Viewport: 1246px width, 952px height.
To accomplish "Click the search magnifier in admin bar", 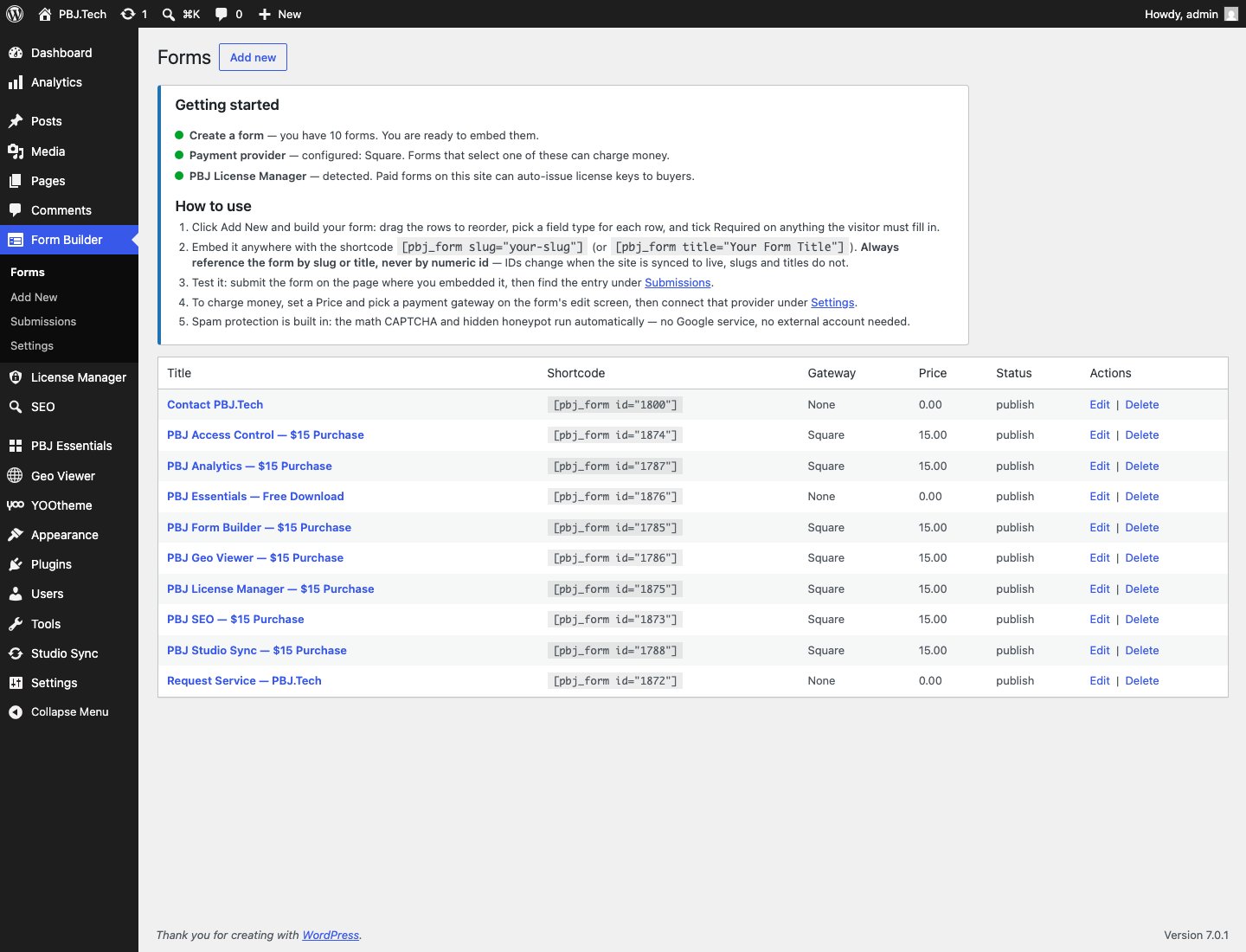I will click(169, 14).
